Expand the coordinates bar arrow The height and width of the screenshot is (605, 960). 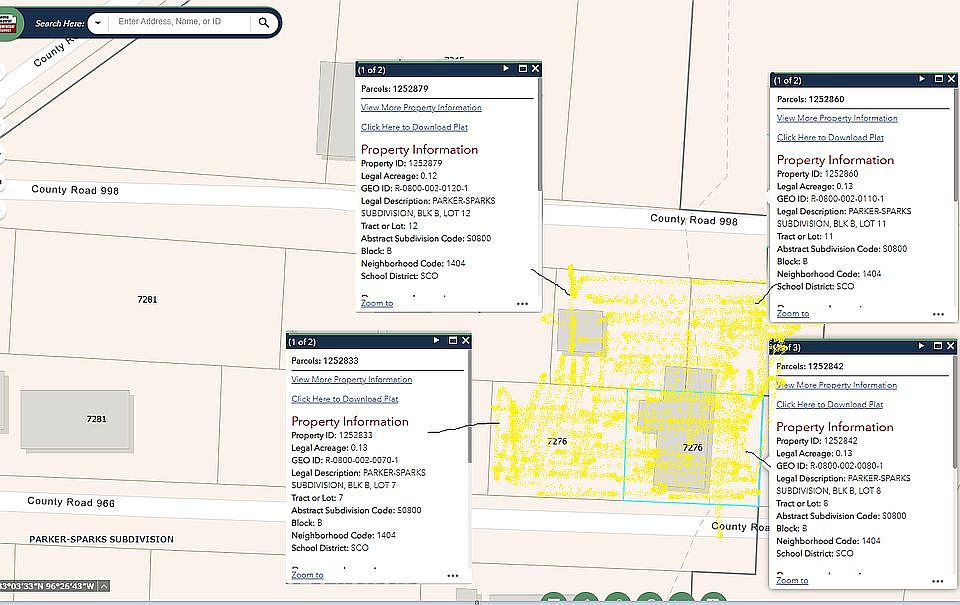(104, 586)
